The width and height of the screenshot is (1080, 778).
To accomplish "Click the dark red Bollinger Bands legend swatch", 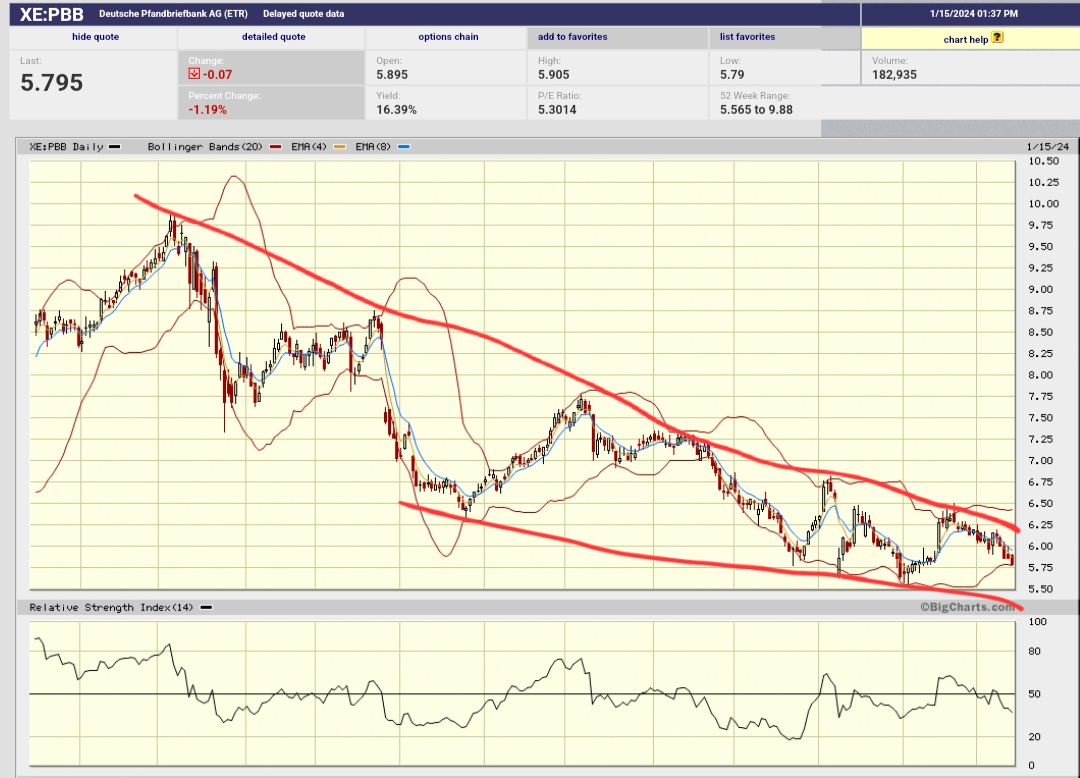I will (276, 147).
